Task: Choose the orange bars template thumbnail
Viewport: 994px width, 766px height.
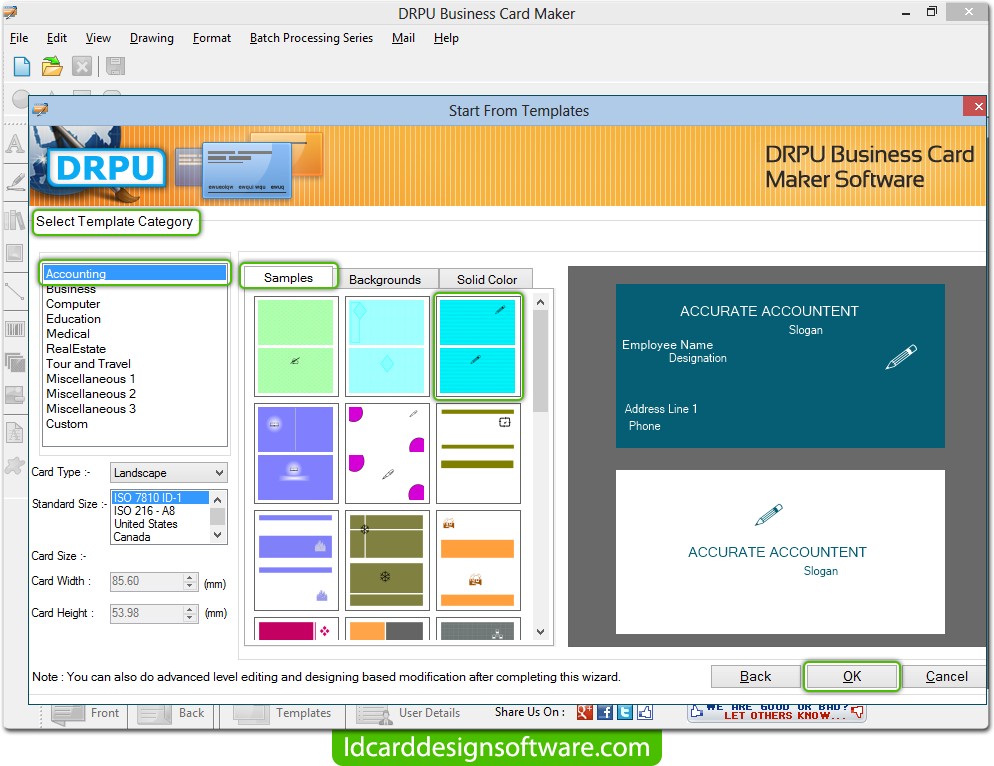Action: click(478, 560)
